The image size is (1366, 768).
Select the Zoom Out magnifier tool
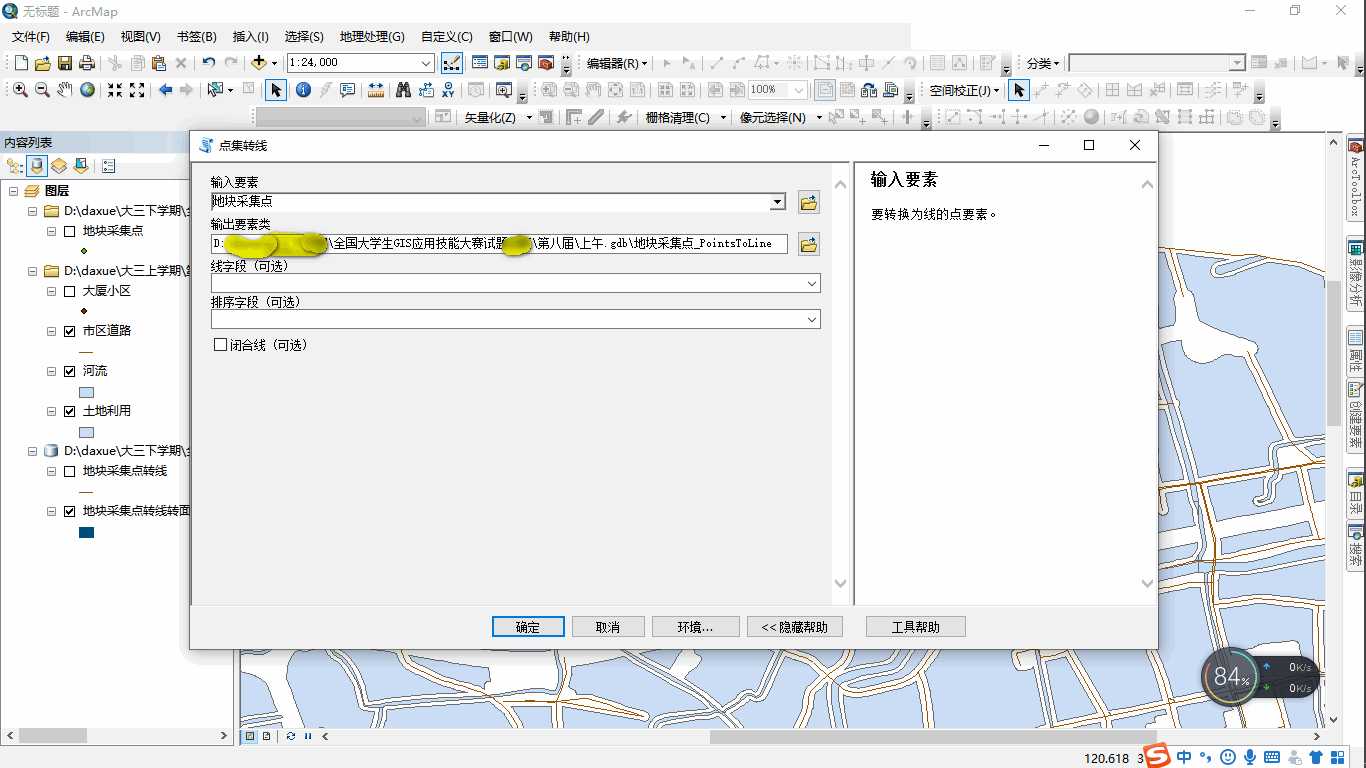click(42, 90)
